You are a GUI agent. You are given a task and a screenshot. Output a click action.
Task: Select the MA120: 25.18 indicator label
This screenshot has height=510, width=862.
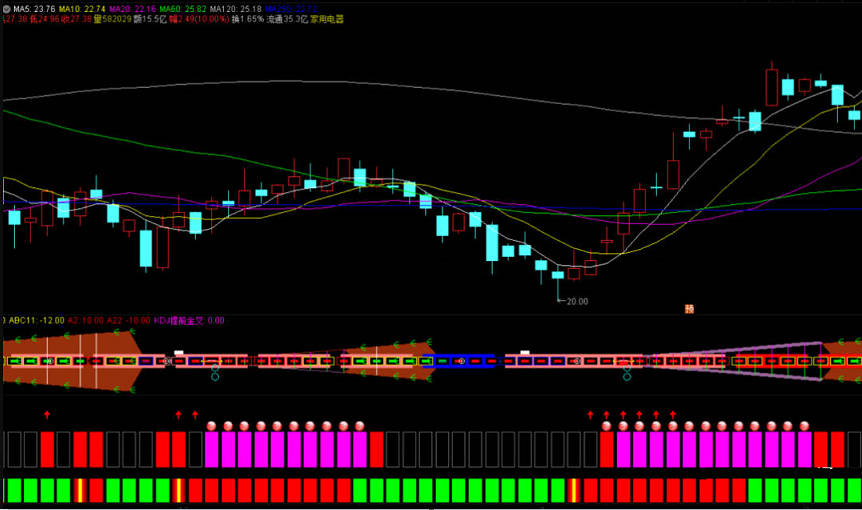click(235, 9)
